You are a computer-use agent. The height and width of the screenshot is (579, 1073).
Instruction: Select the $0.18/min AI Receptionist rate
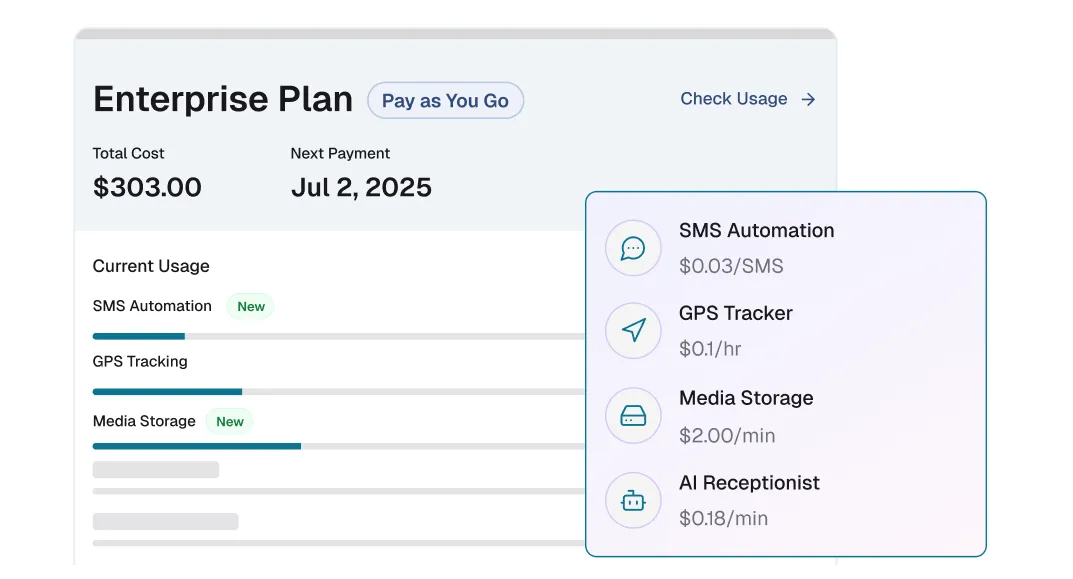[x=723, y=519]
